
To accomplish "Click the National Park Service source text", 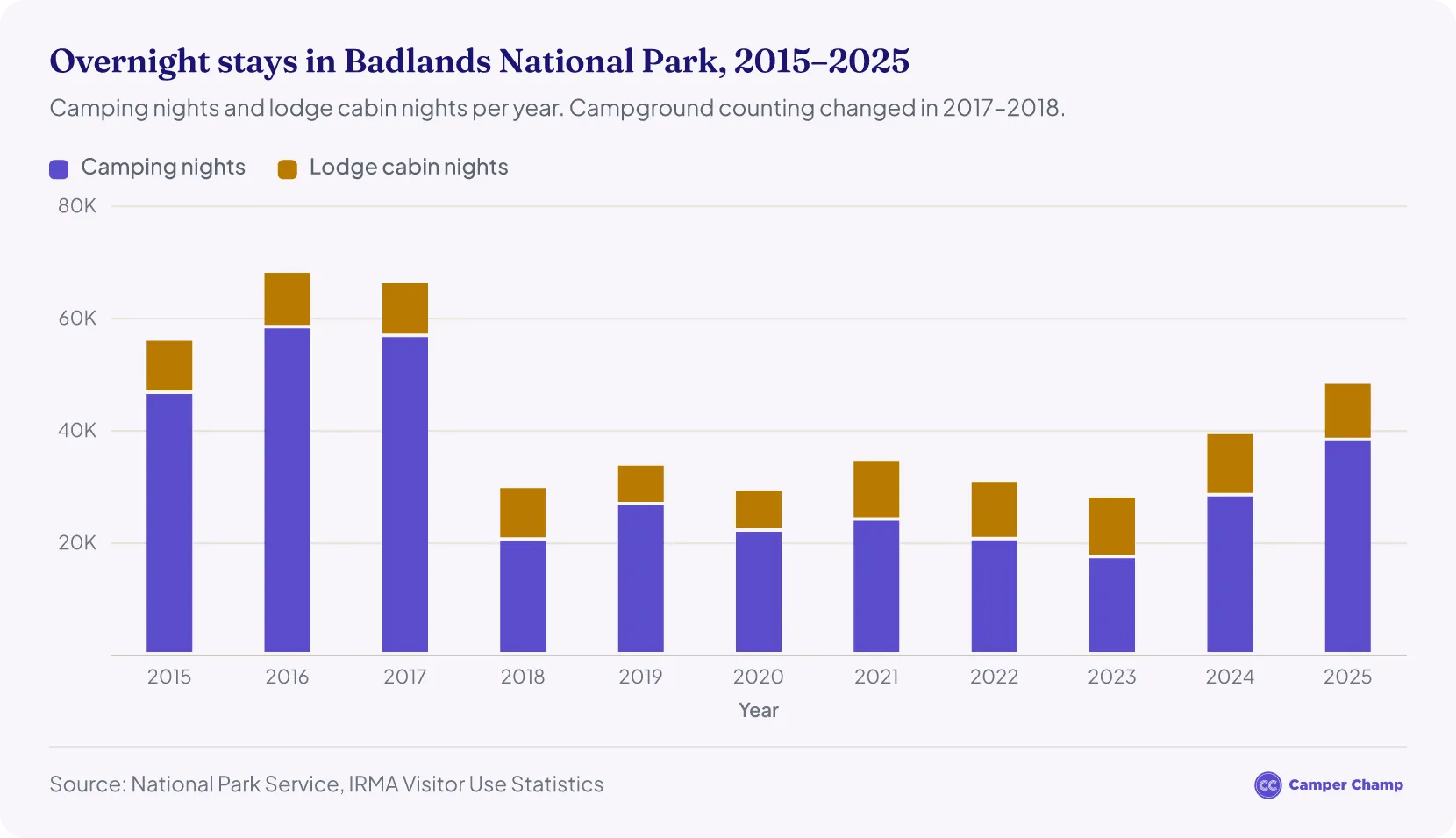I will tap(326, 784).
